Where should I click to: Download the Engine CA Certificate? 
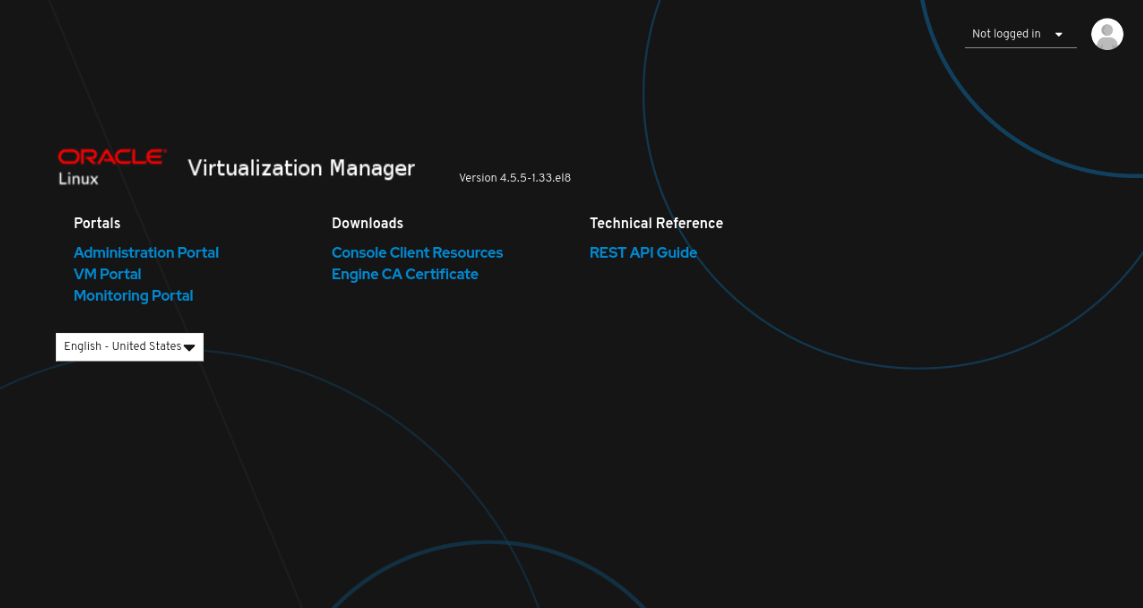coord(405,274)
